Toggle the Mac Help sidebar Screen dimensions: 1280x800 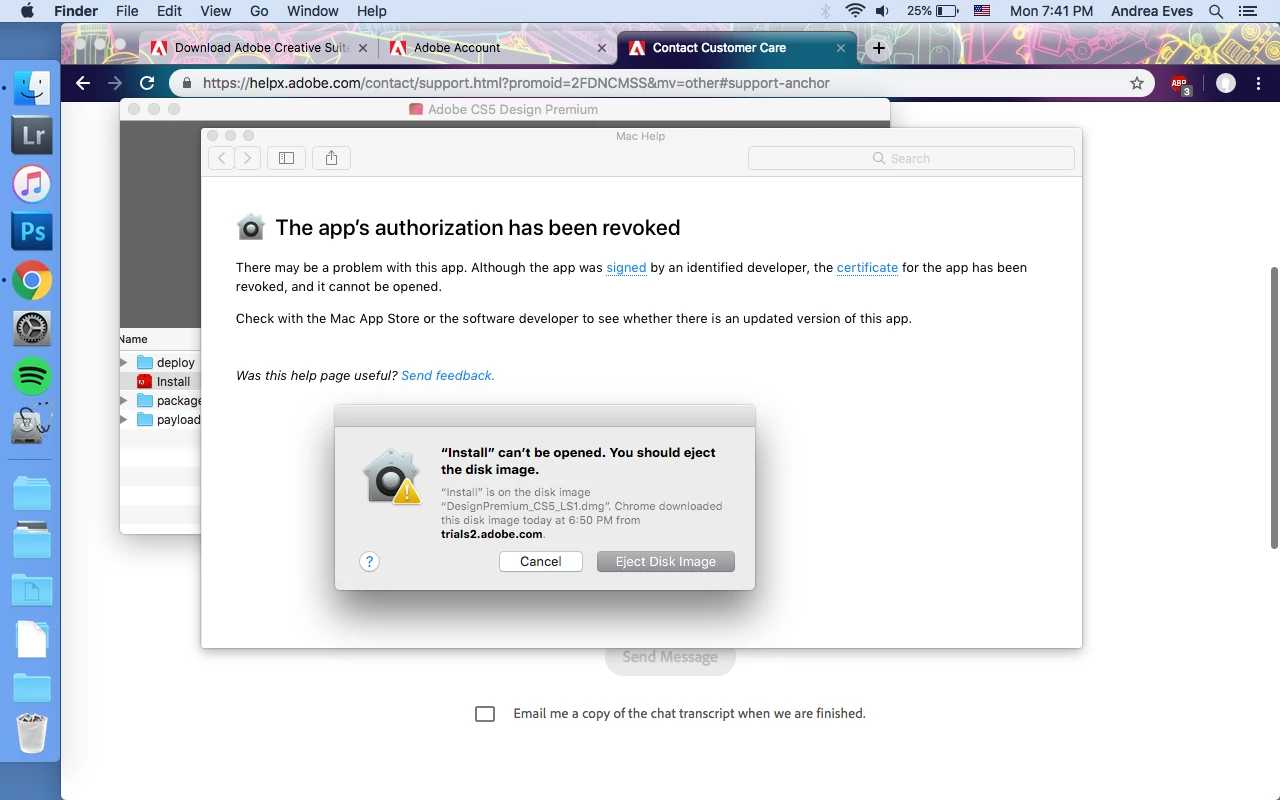pos(286,158)
